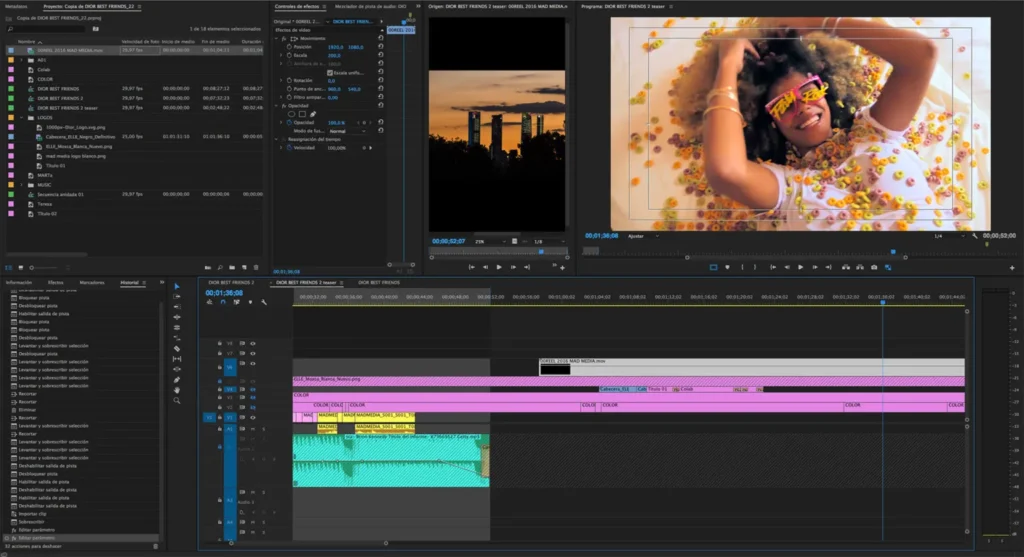Open the Información panel tab
Viewport: 1024px width, 557px height.
19,283
